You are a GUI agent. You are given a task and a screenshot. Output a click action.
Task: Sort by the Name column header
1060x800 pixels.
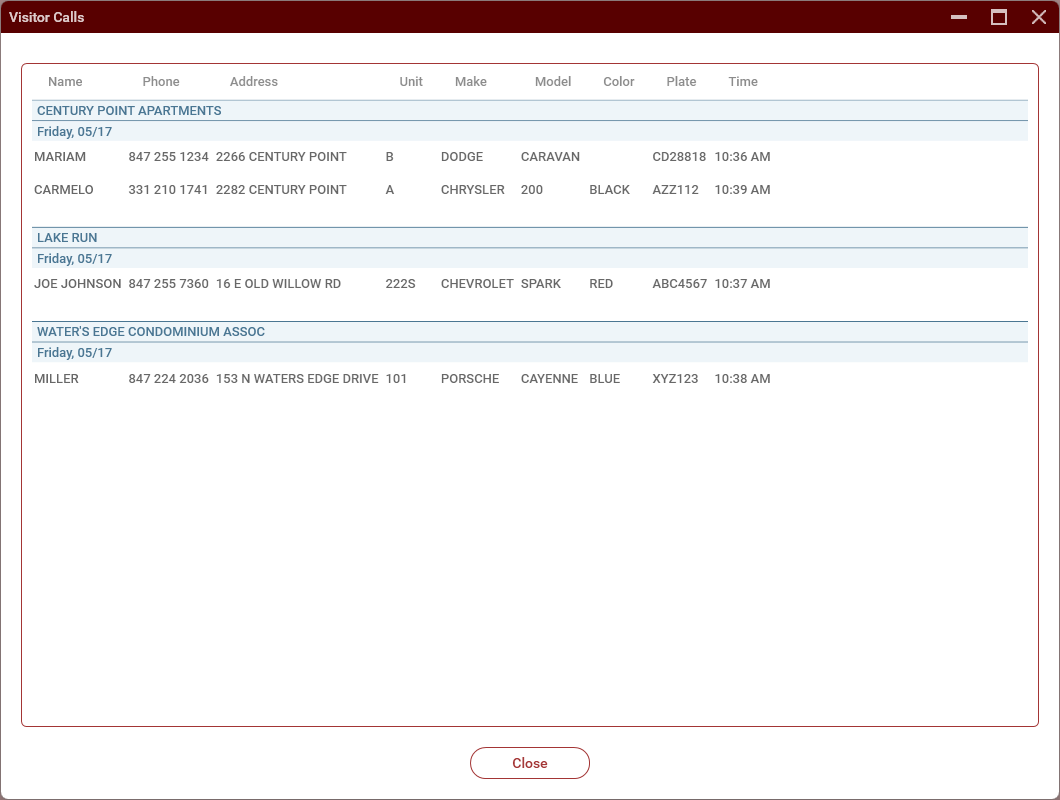pos(65,82)
